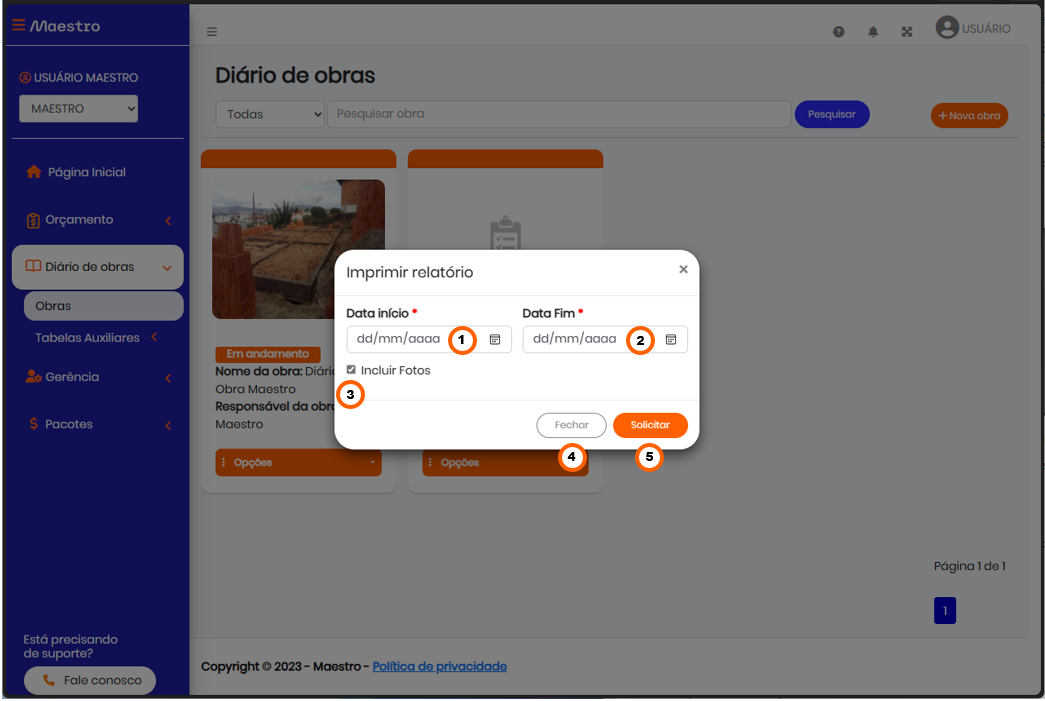The image size is (1045, 701).
Task: Open the MAESTRO company dropdown
Action: (x=79, y=109)
